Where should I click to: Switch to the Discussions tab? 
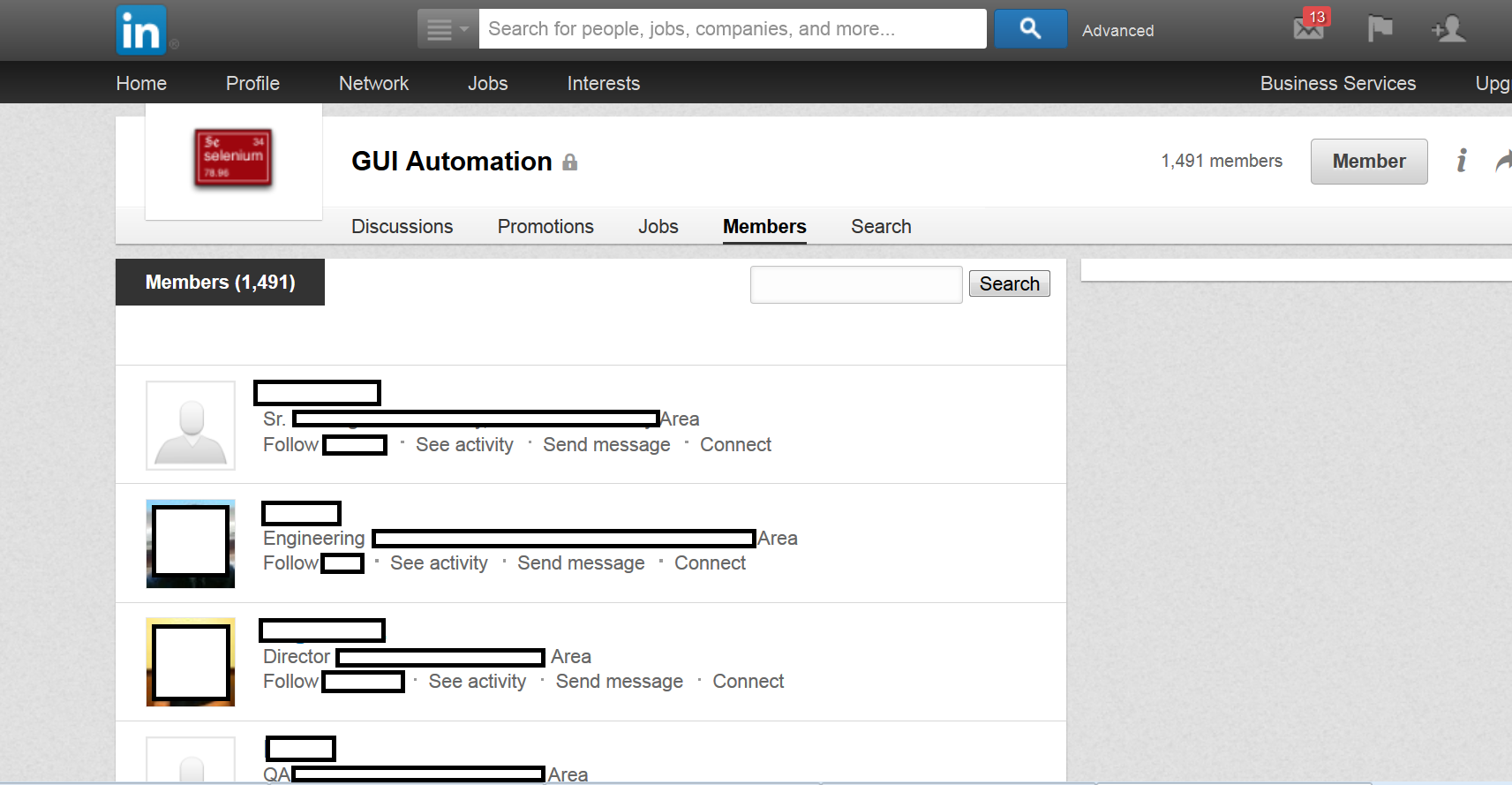[402, 226]
